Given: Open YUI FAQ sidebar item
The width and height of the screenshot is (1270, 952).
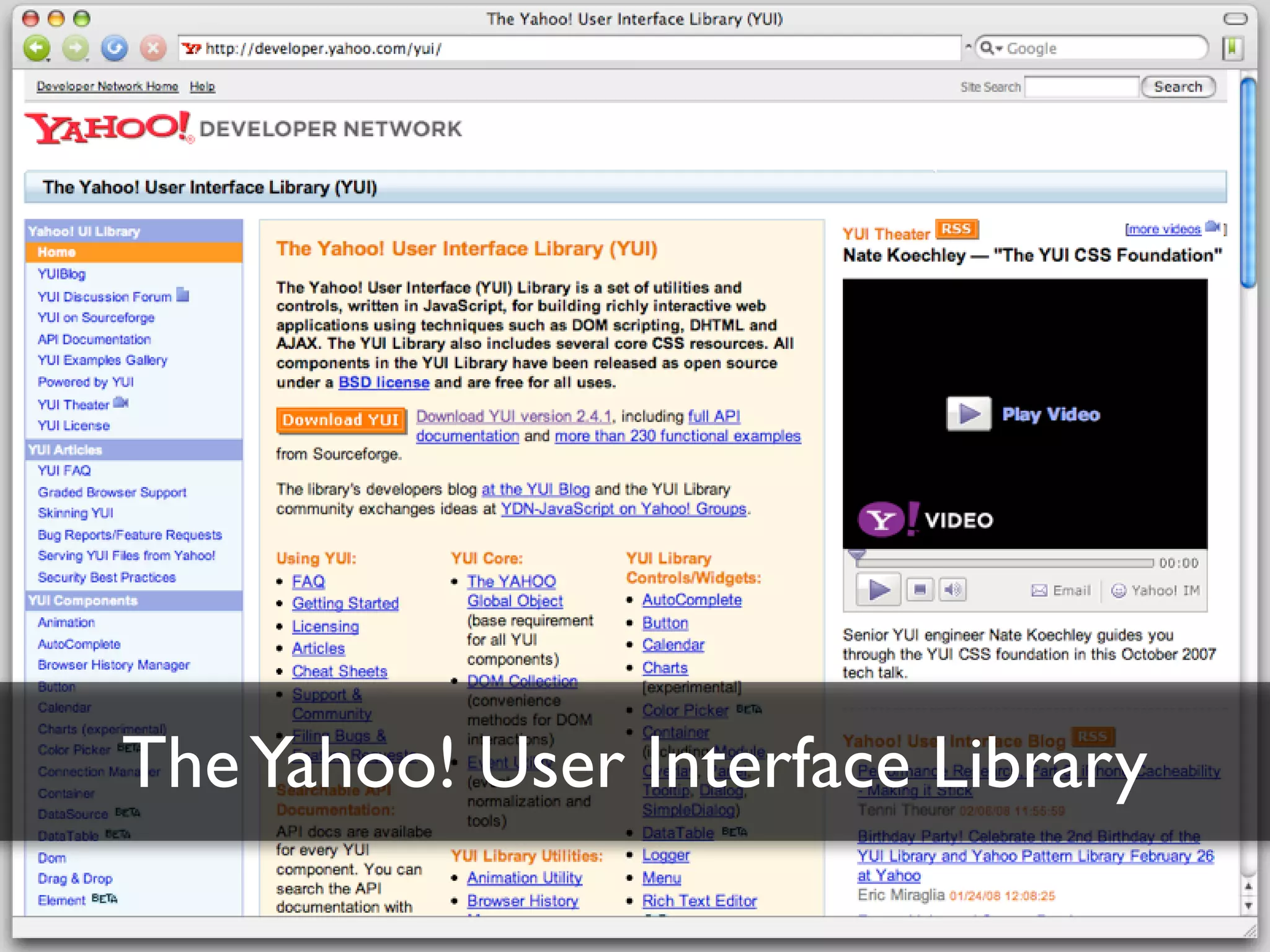Looking at the screenshot, I should [64, 471].
